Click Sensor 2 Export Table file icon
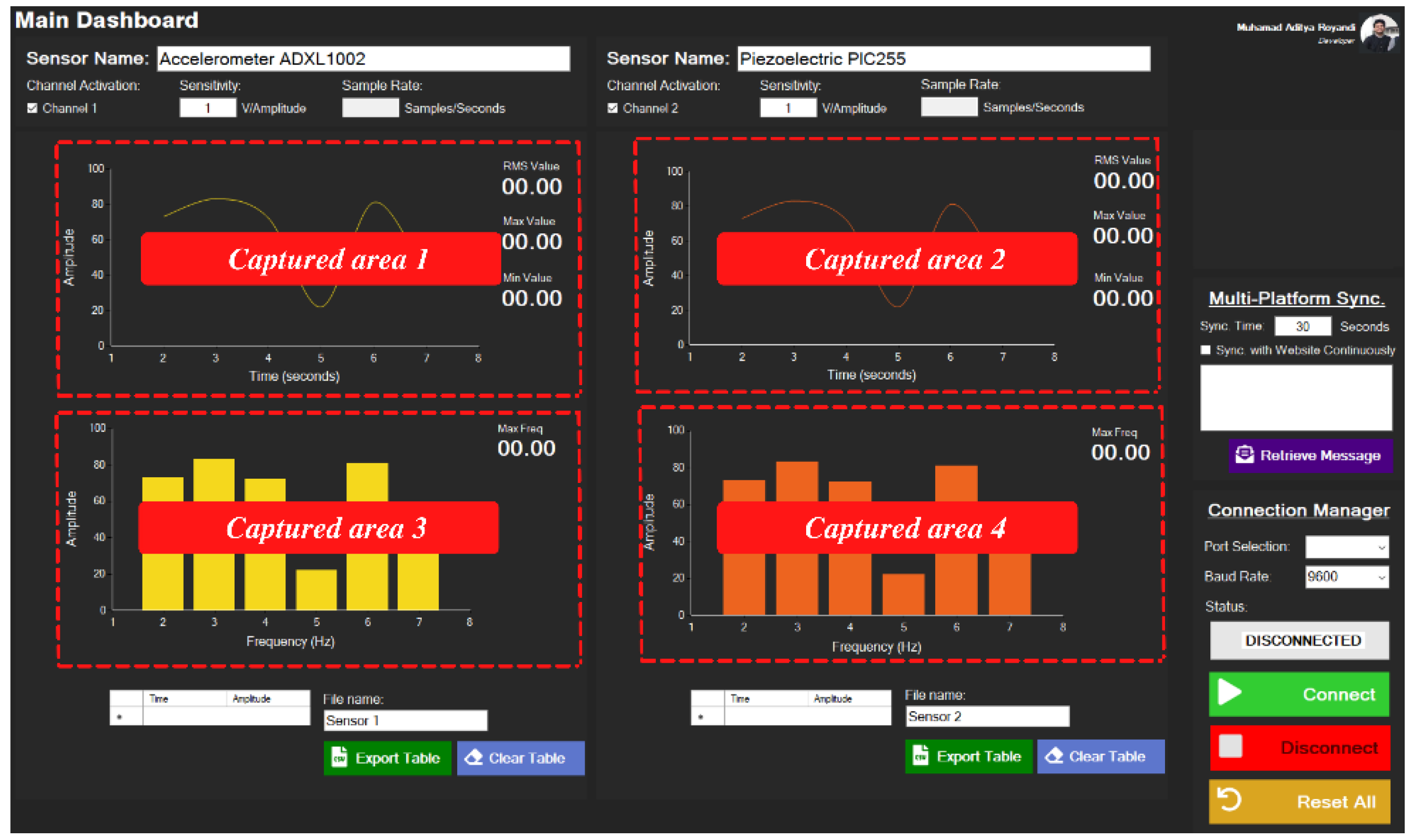 tap(921, 756)
